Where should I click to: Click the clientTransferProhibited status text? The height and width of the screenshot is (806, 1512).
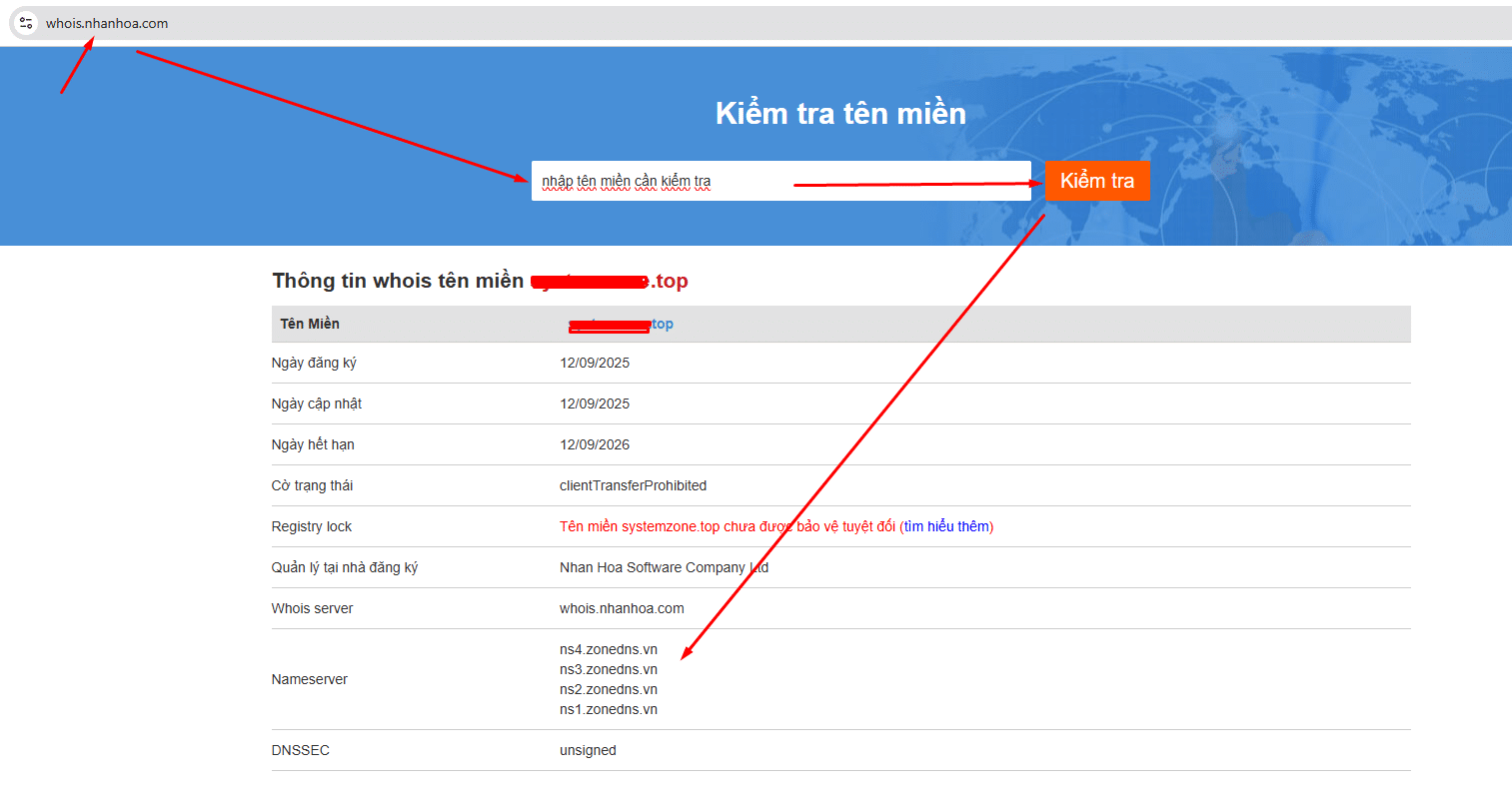coord(633,485)
